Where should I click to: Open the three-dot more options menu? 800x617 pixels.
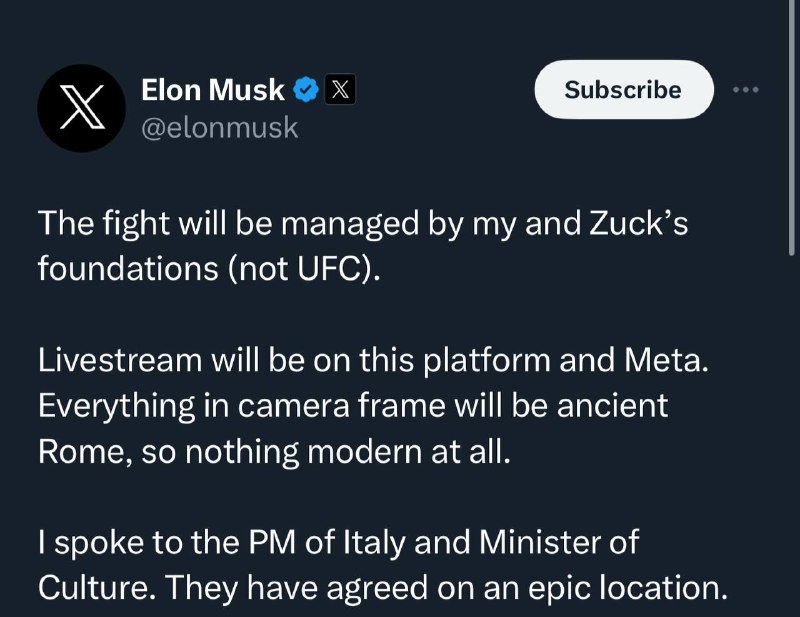746,90
